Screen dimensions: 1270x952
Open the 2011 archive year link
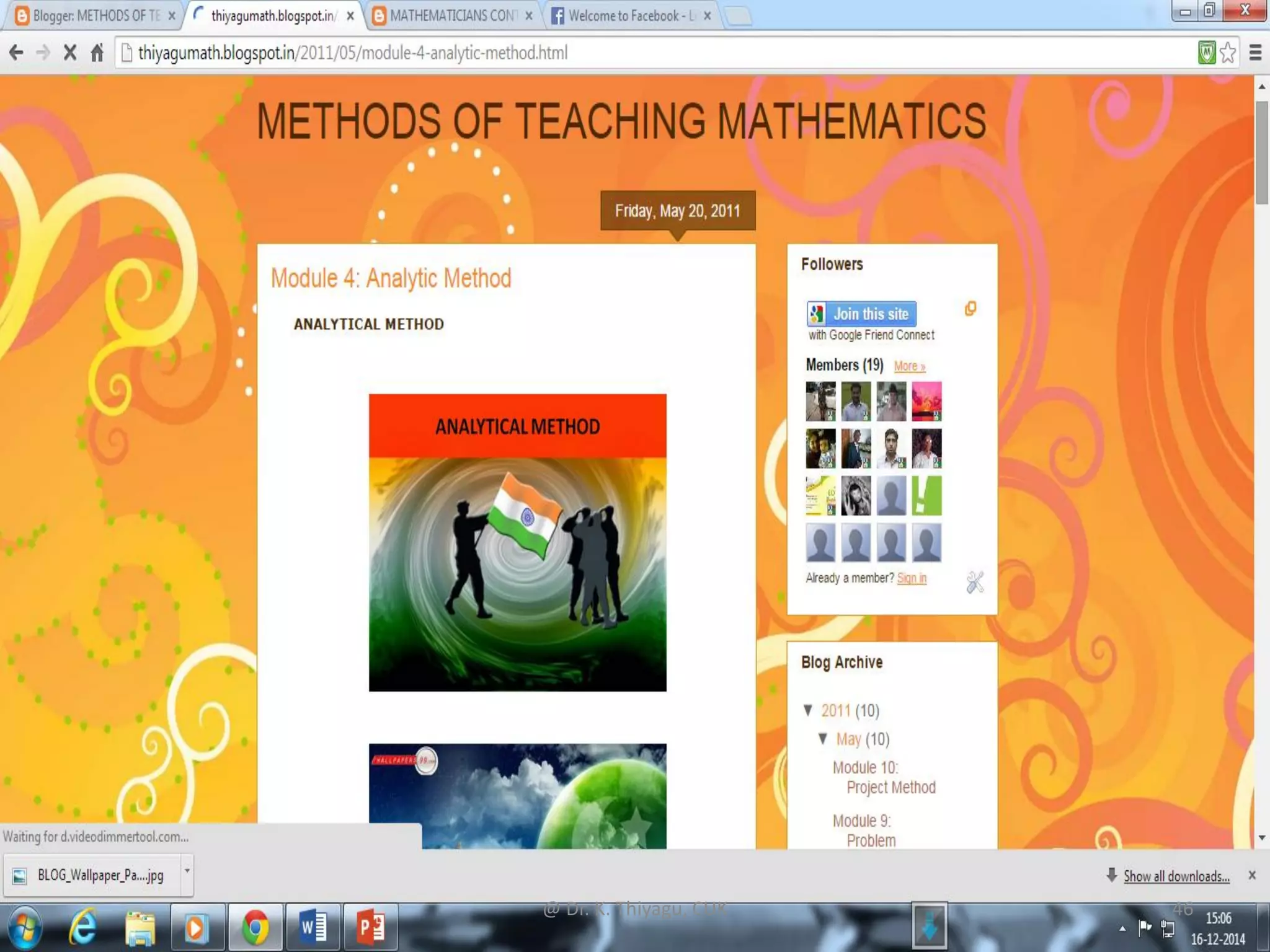tap(835, 710)
